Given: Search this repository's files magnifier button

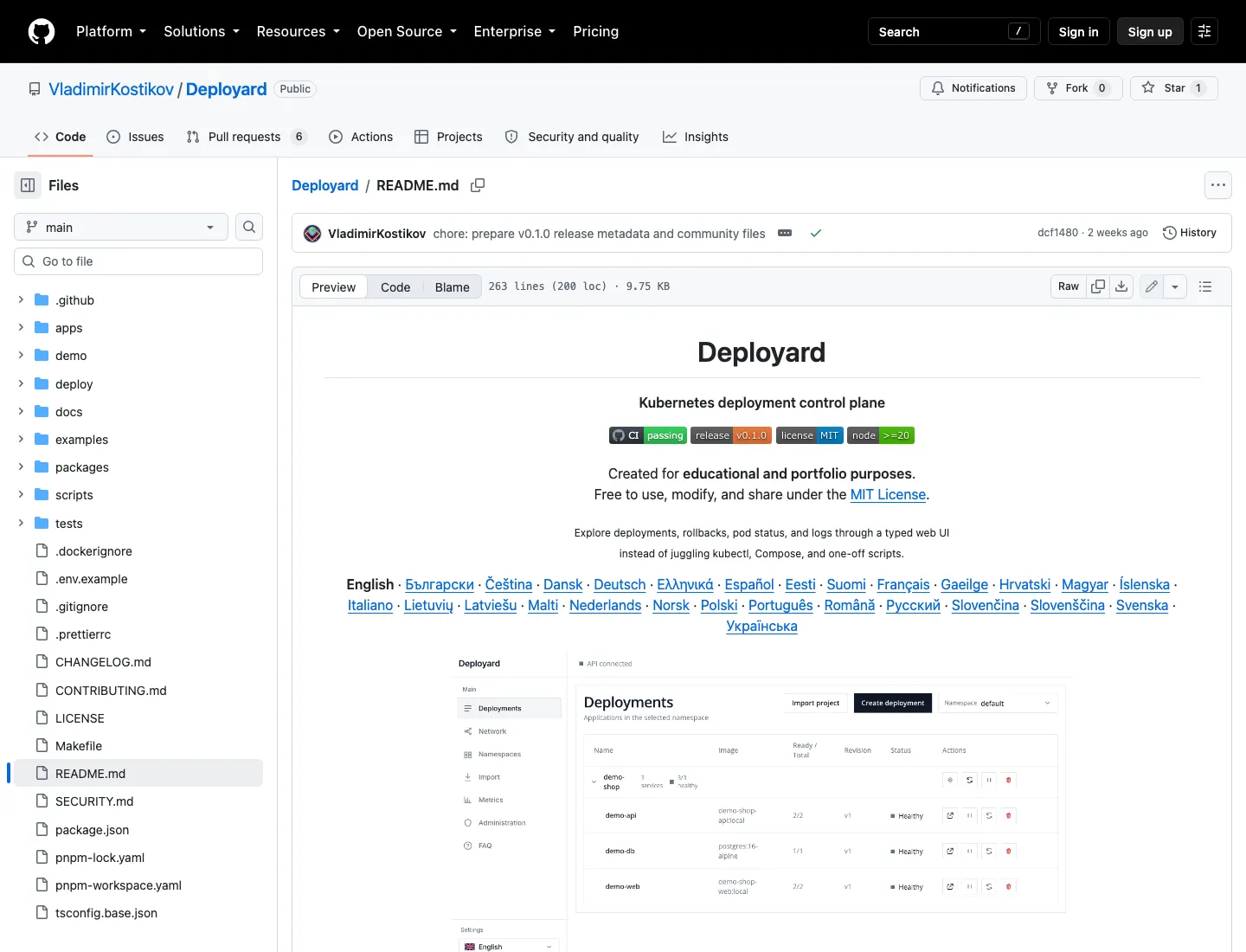Looking at the screenshot, I should (249, 227).
